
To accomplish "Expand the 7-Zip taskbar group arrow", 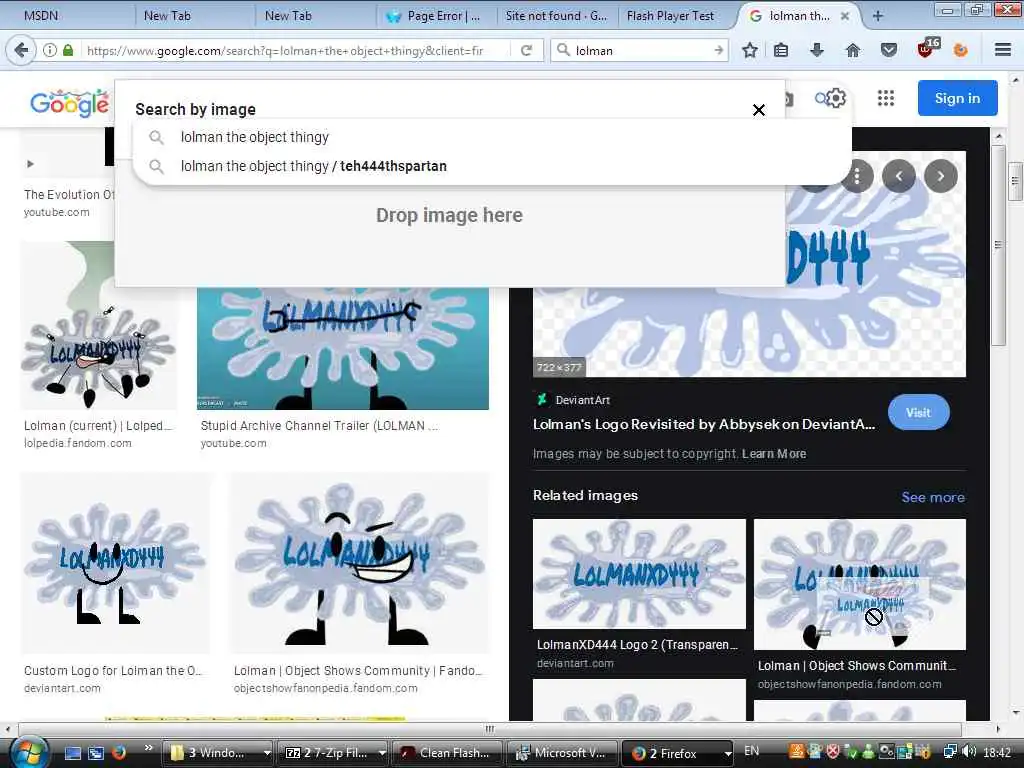I will pos(381,753).
